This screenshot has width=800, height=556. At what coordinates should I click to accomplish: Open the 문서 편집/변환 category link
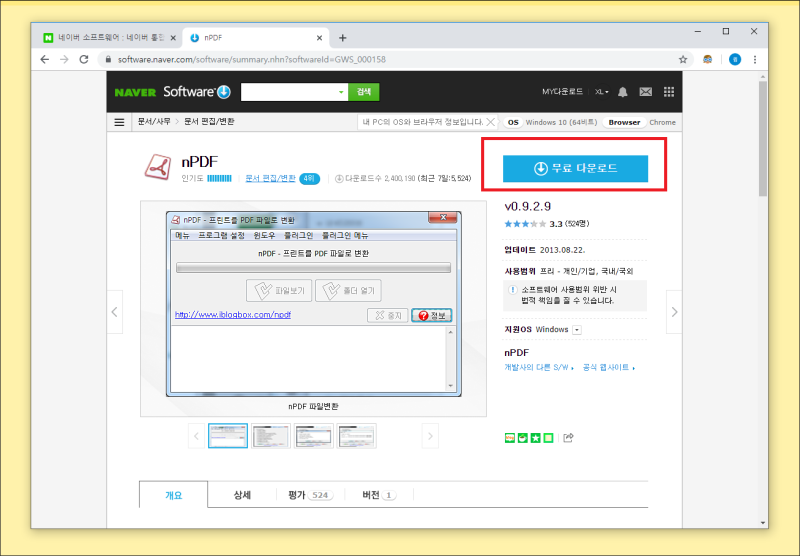270,179
